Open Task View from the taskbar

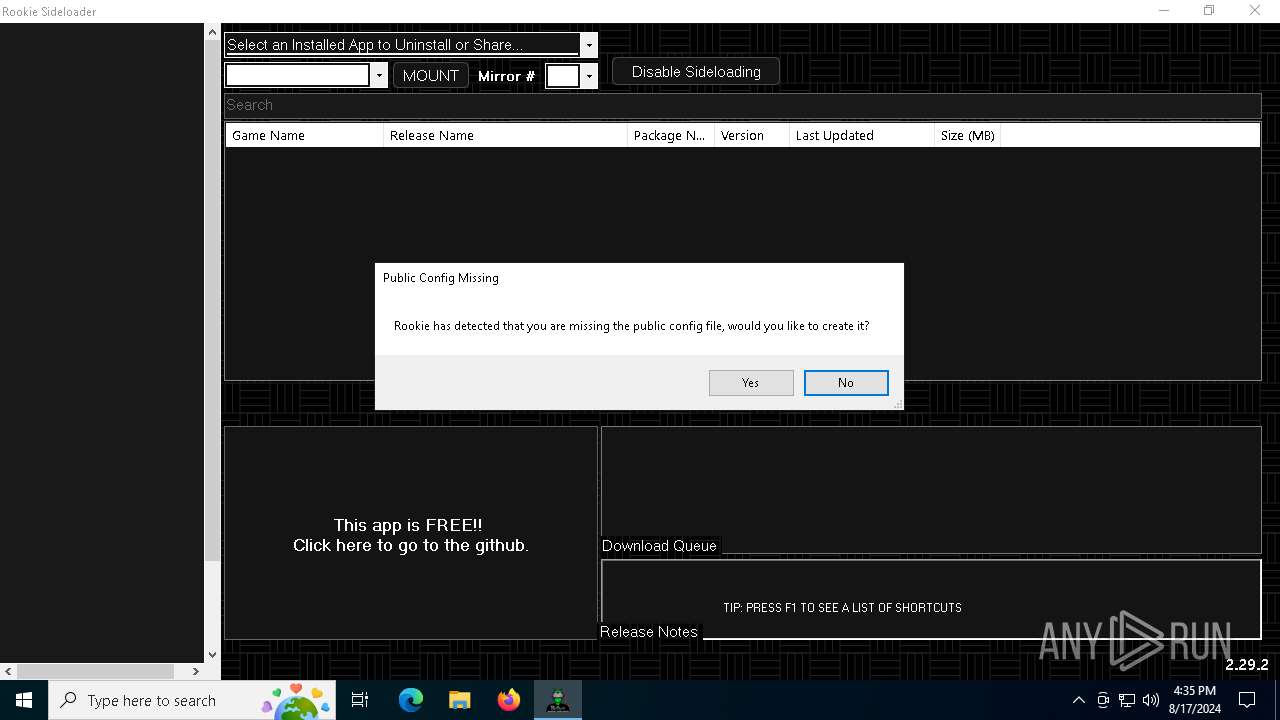pos(360,700)
